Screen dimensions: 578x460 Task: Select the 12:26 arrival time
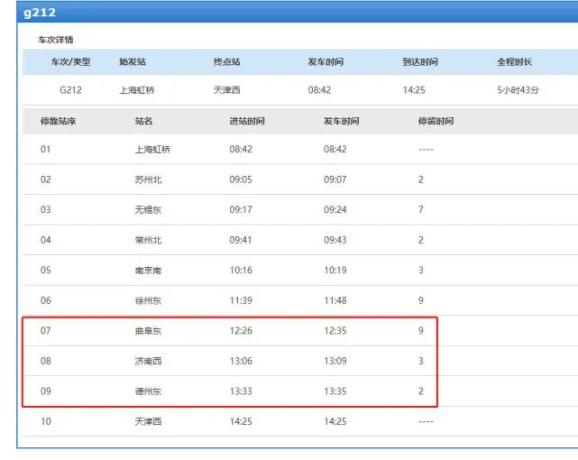tap(241, 331)
